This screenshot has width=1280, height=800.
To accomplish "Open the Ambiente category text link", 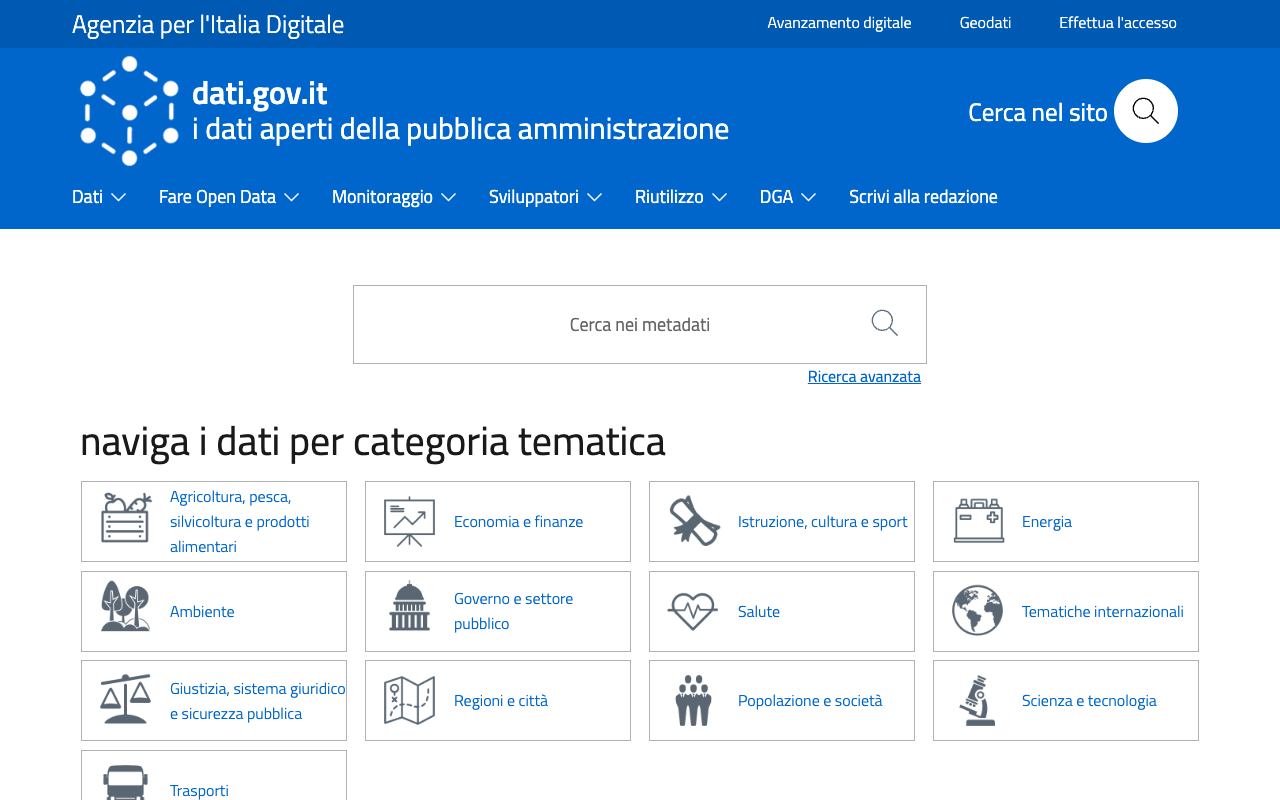I will click(202, 611).
